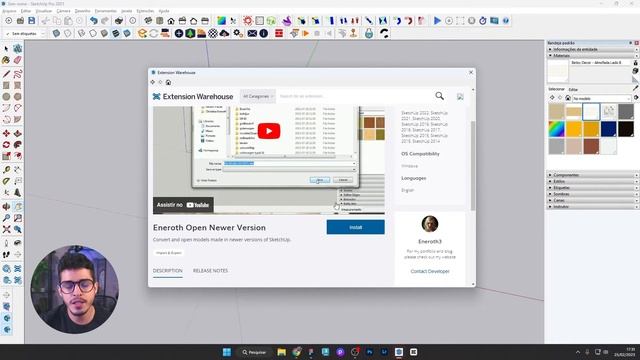Viewport: 640px width, 360px height.
Task: Click the home icon in Extension Warehouse dialog
Action: tap(168, 82)
